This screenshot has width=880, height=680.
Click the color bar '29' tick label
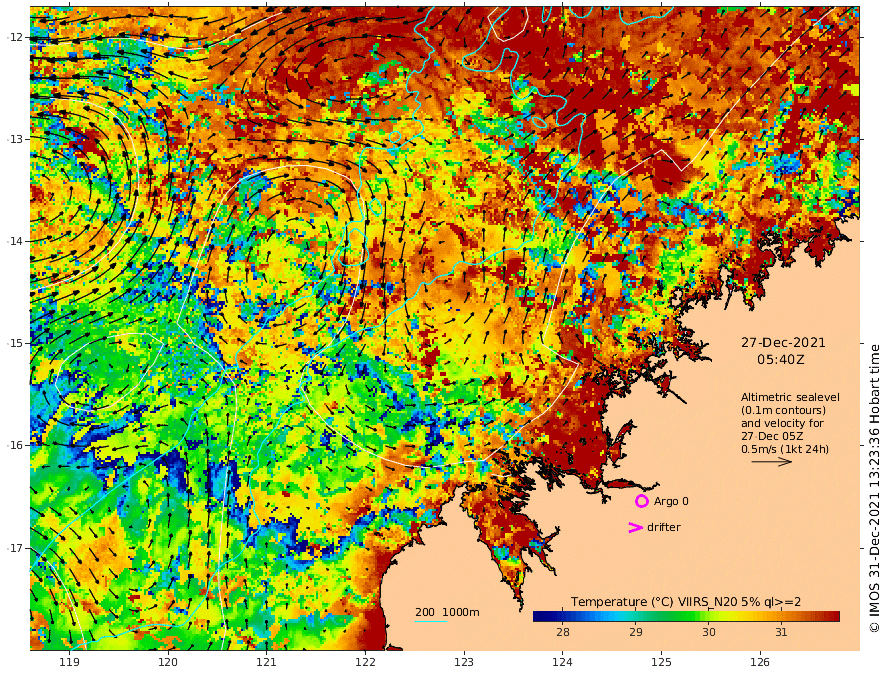coord(635,632)
